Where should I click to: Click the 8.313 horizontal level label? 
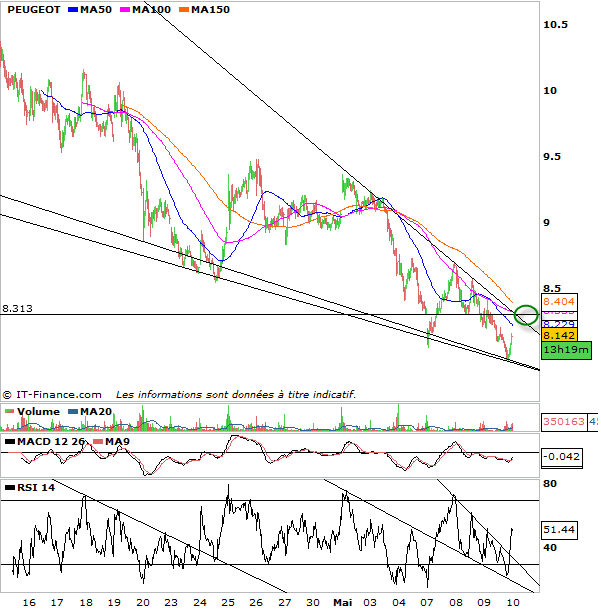click(x=17, y=309)
